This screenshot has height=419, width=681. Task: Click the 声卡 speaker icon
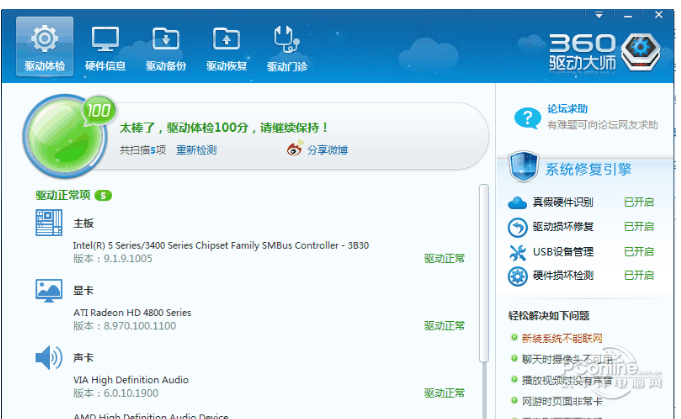click(x=49, y=357)
